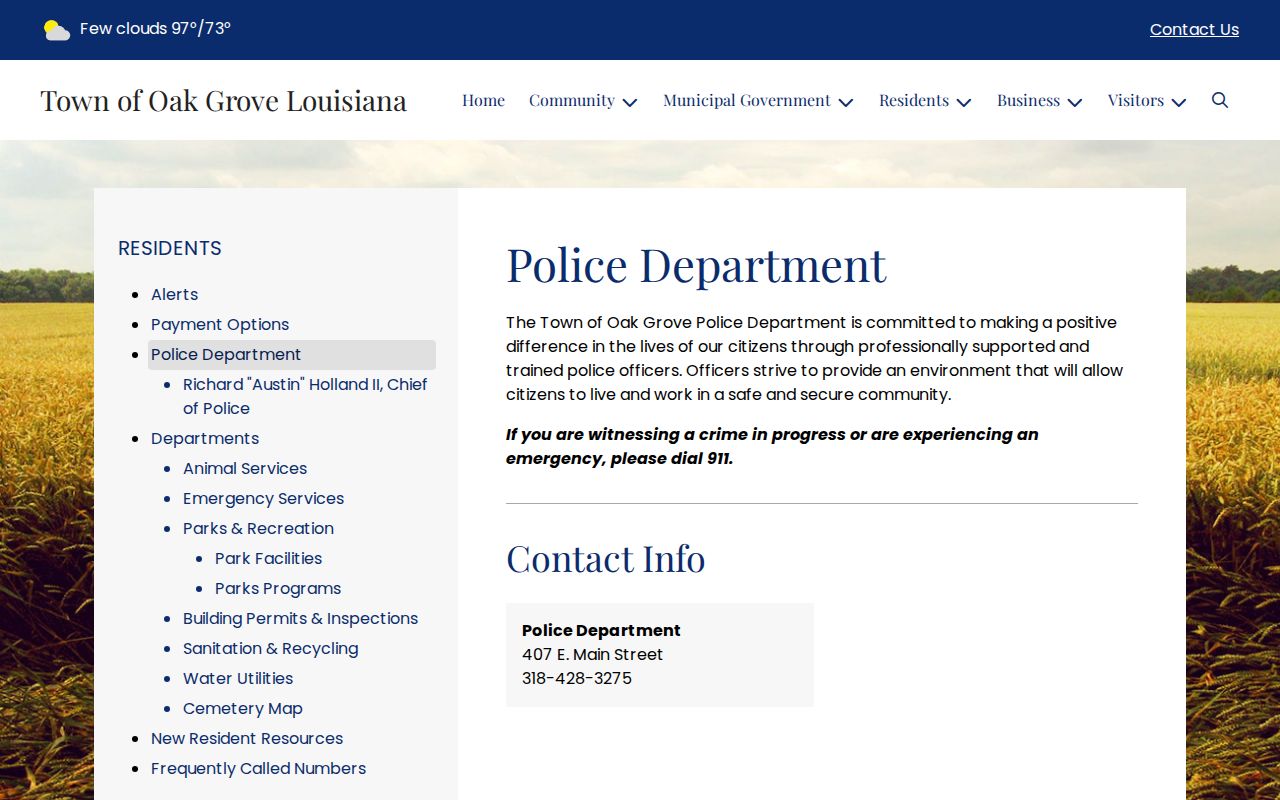This screenshot has height=800, width=1280.
Task: Go to the Home menu item
Action: 483,100
